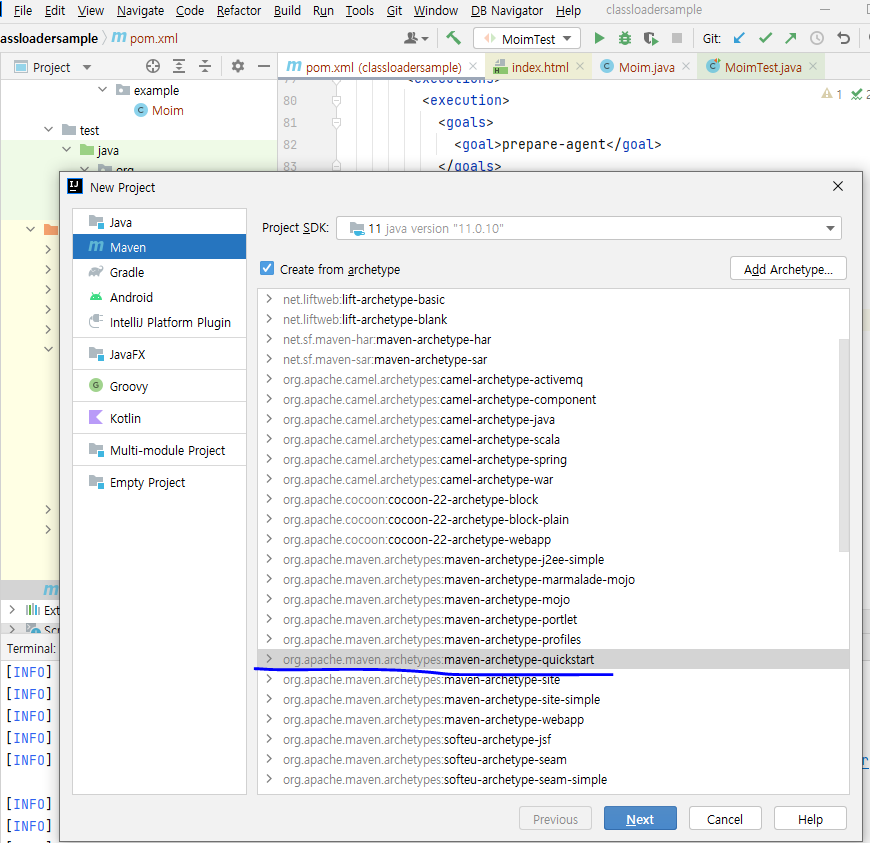Open Project view selector dropdown
The width and height of the screenshot is (870, 843).
coord(87,67)
